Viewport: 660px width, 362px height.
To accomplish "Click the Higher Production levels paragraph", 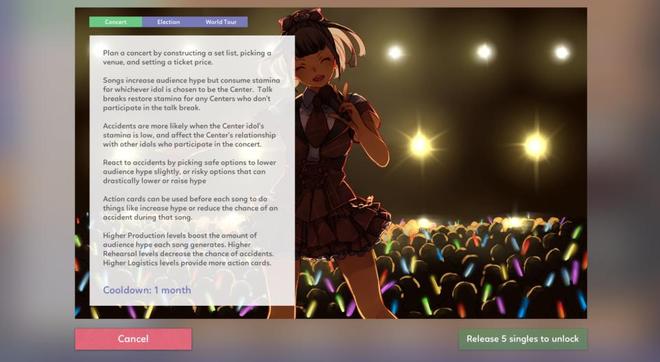I will coord(188,249).
